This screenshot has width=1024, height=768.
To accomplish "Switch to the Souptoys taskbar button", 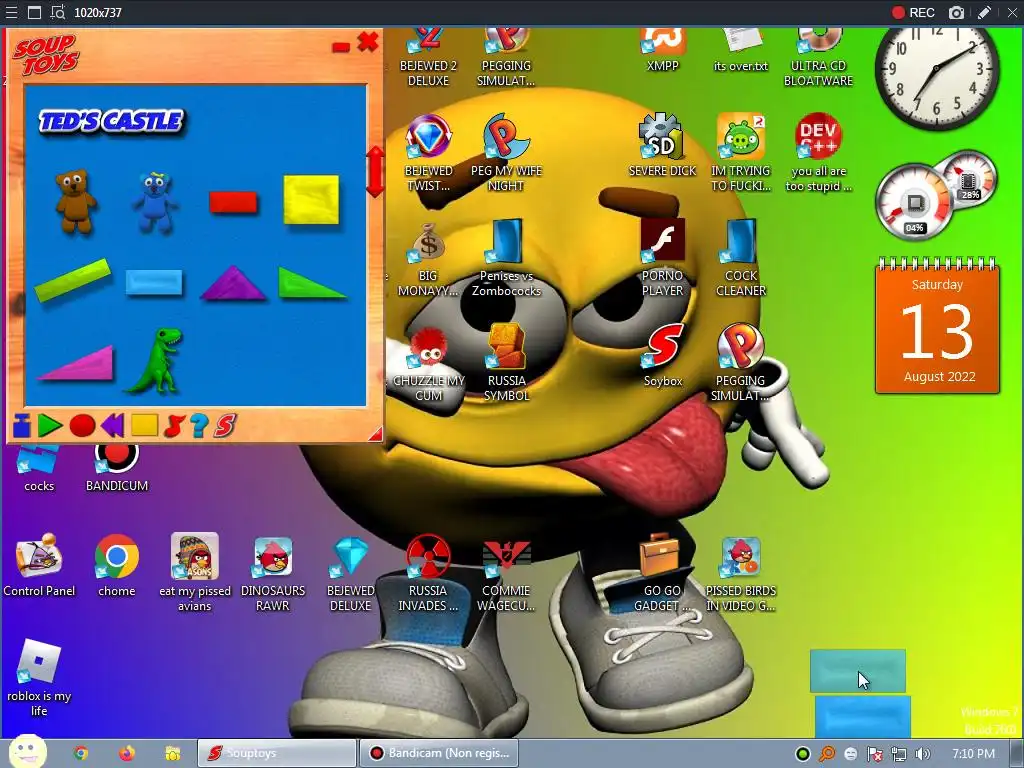I will [277, 753].
